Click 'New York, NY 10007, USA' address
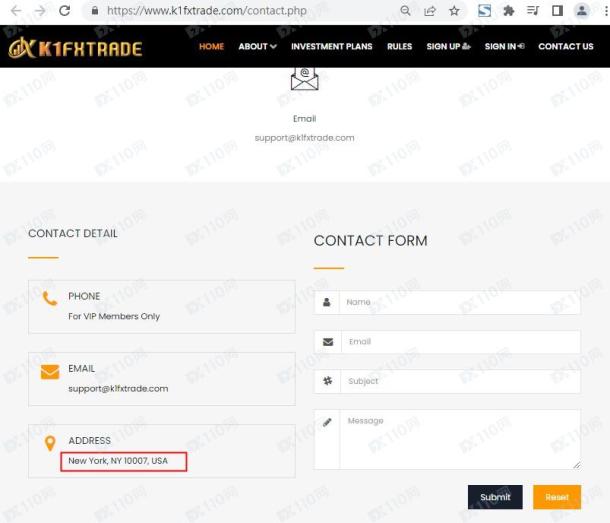This screenshot has height=523, width=610. [x=118, y=461]
